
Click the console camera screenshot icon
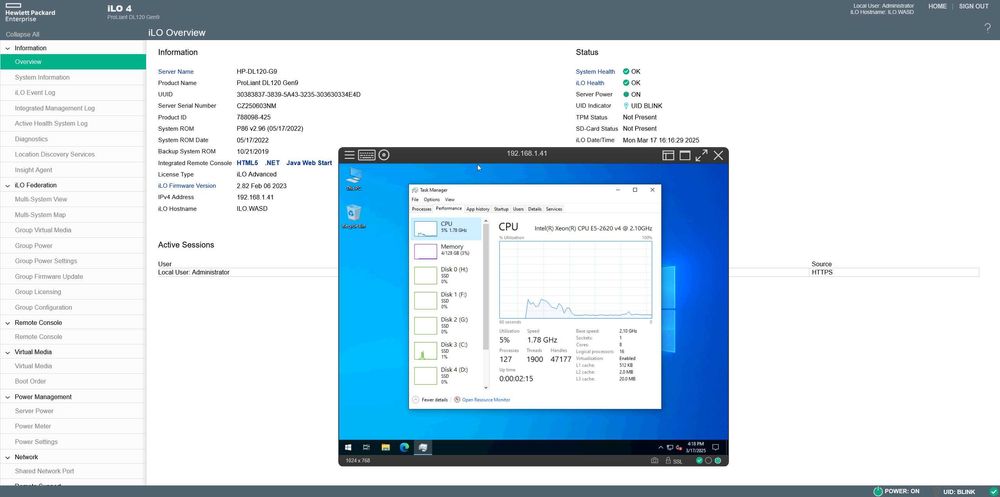(654, 460)
